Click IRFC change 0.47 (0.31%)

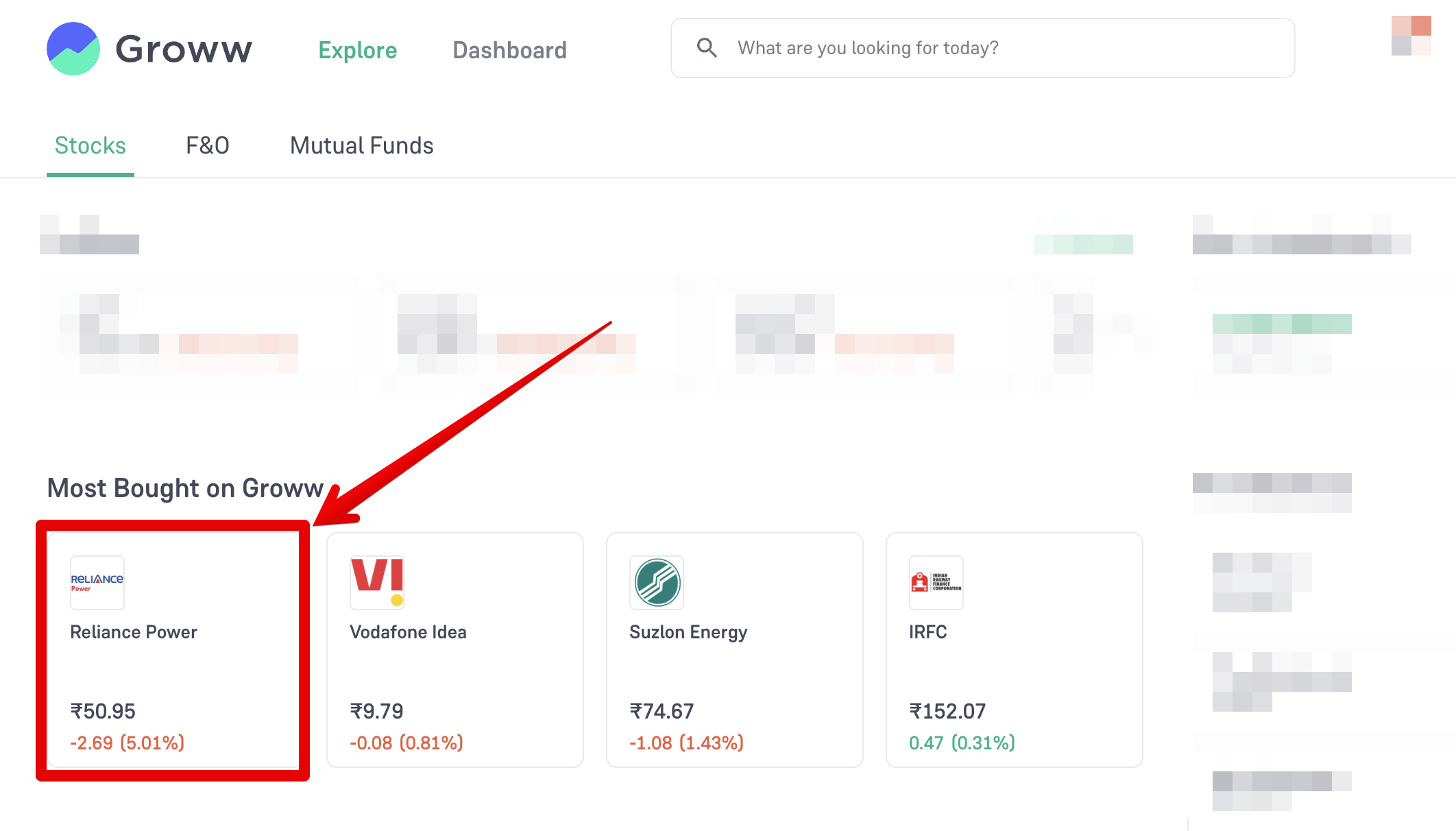[x=962, y=743]
